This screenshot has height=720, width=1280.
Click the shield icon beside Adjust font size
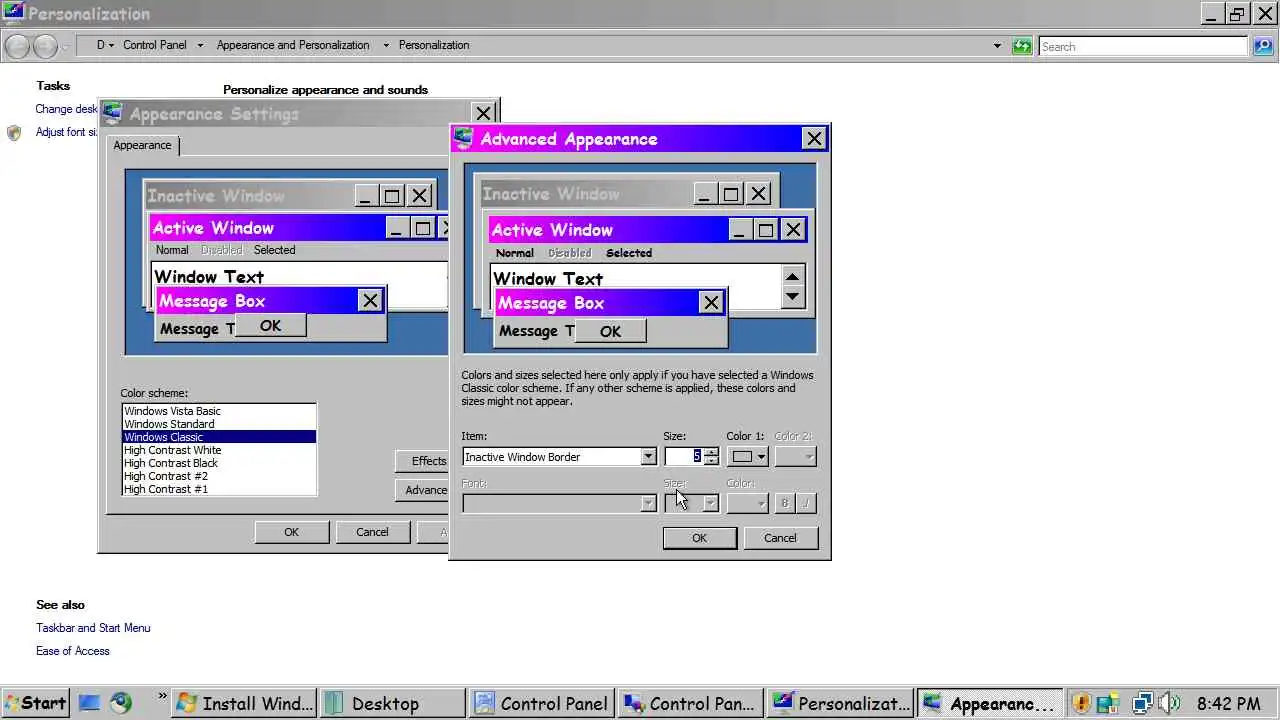click(x=14, y=133)
